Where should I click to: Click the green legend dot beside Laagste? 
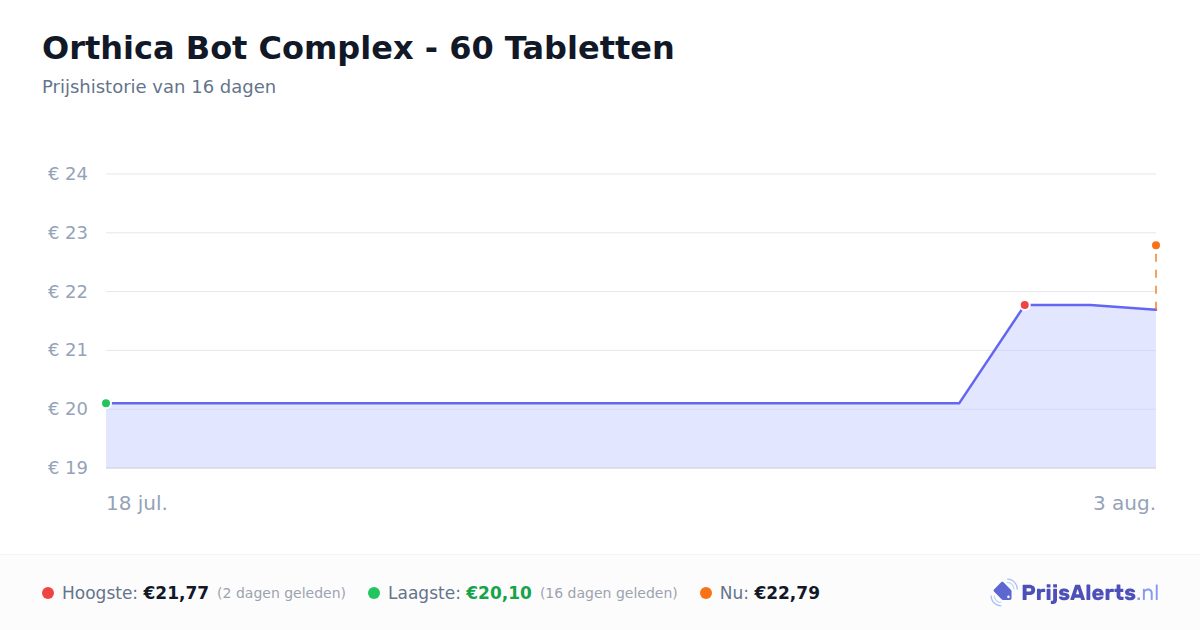click(x=374, y=593)
